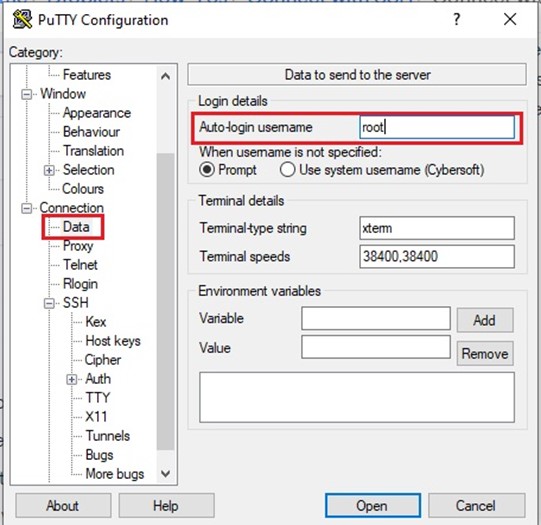Click the category list scroll up arrow
Image resolution: width=541 pixels, height=525 pixels.
click(166, 76)
